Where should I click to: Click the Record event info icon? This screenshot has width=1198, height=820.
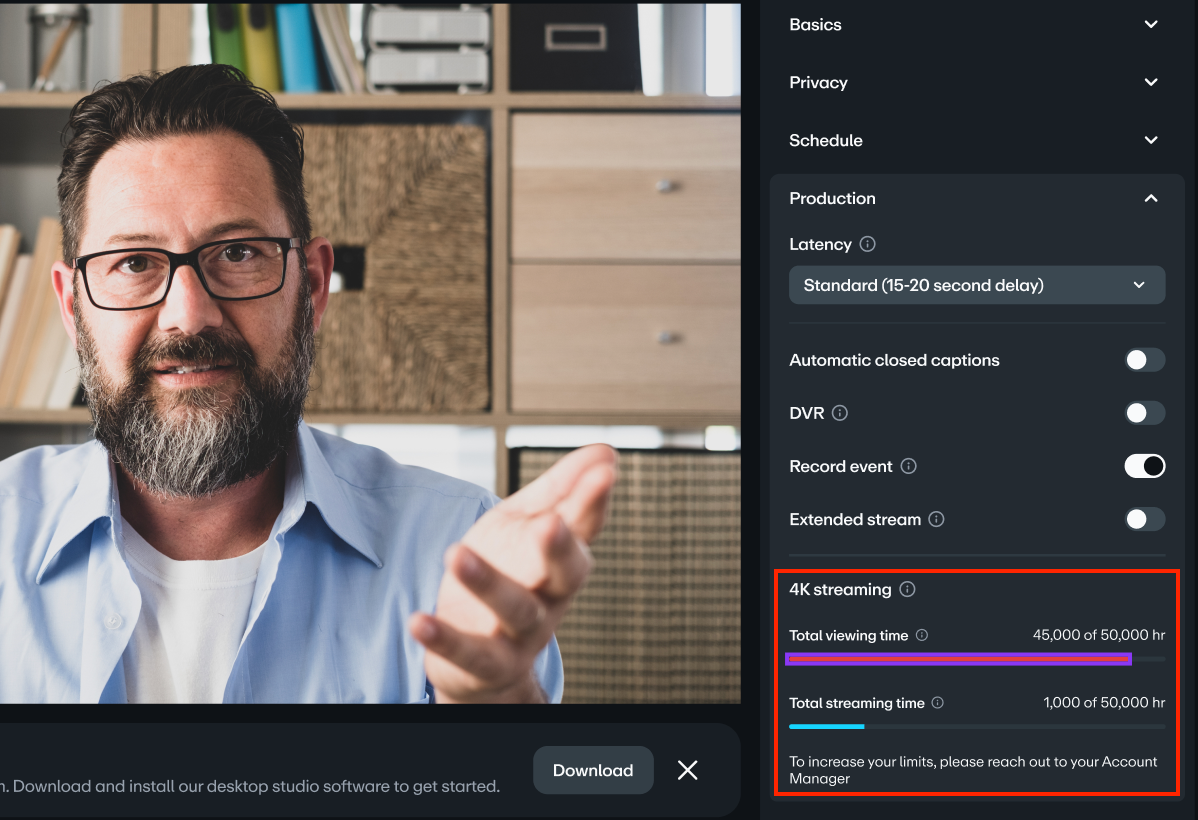pyautogui.click(x=908, y=466)
